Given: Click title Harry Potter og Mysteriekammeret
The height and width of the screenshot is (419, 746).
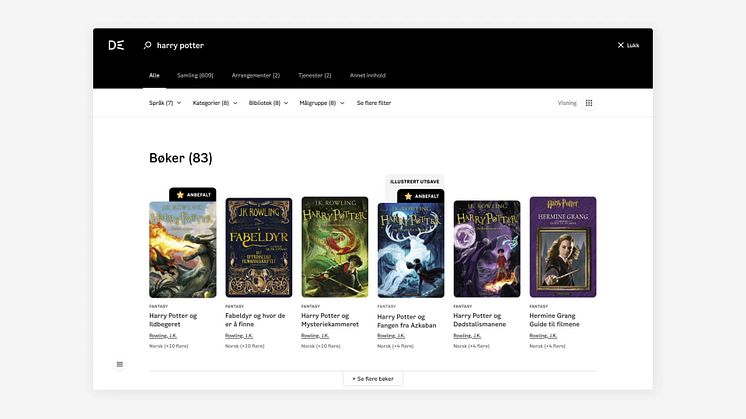Looking at the screenshot, I should pyautogui.click(x=330, y=320).
